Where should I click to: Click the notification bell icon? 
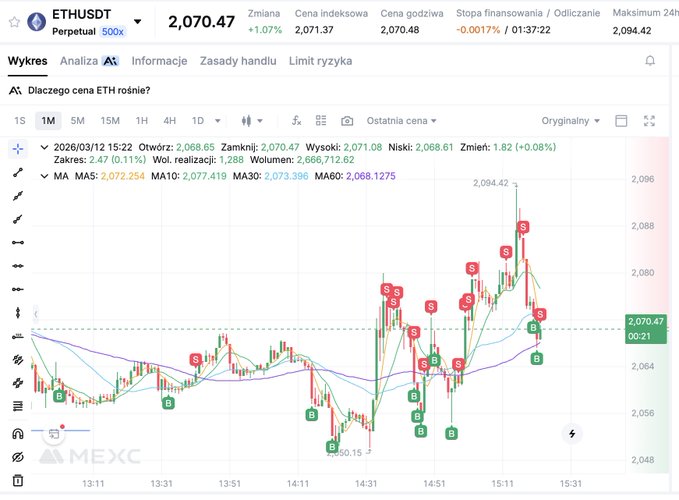pos(651,61)
